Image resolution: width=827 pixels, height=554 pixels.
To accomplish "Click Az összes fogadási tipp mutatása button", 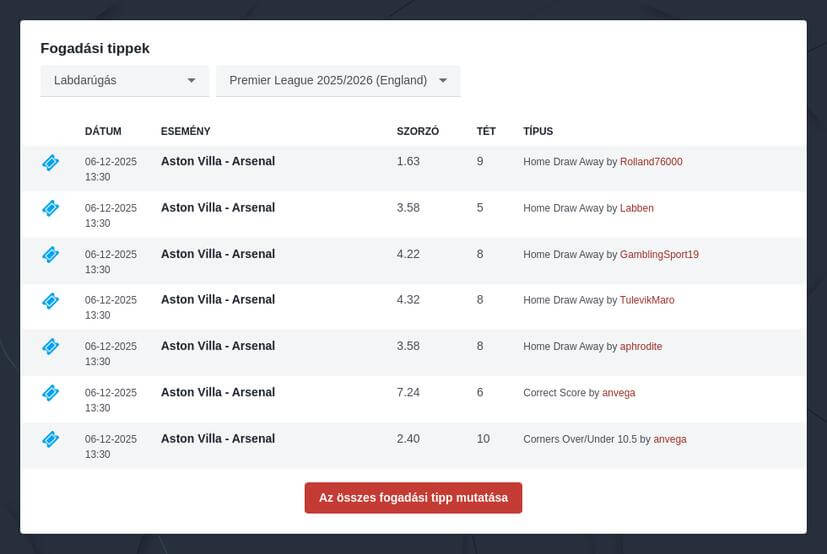I will pos(413,498).
